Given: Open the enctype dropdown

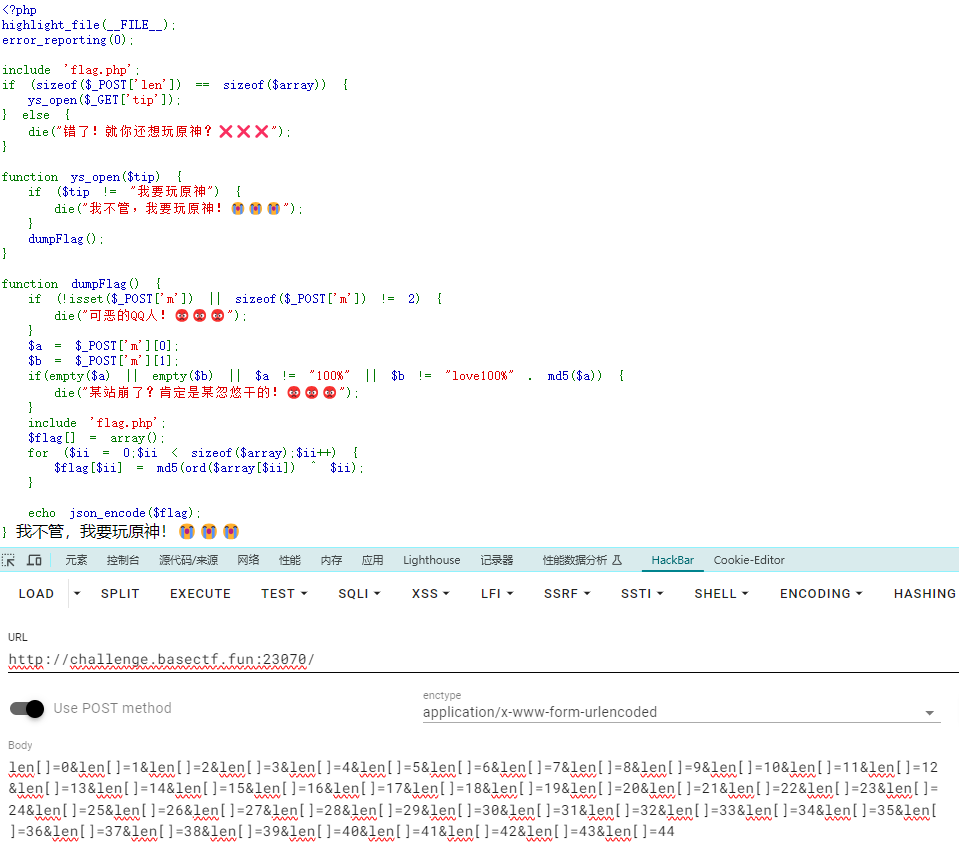Looking at the screenshot, I should tap(680, 712).
